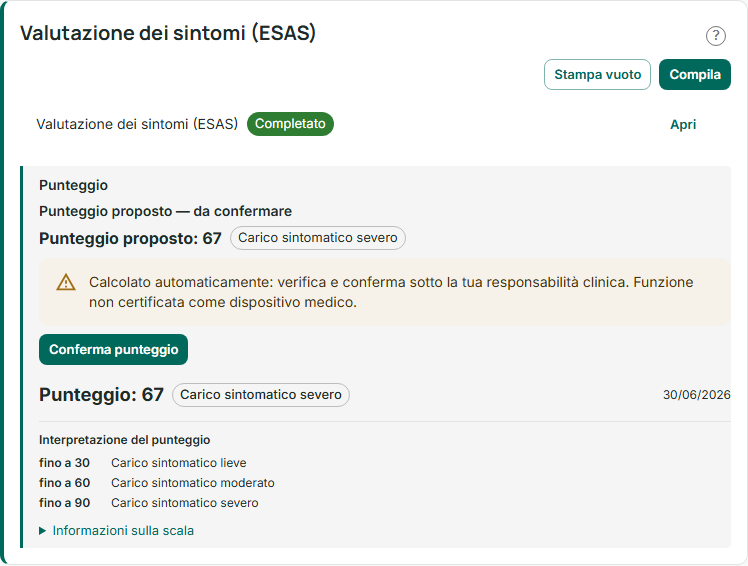Click the warning triangle icon

[66, 282]
